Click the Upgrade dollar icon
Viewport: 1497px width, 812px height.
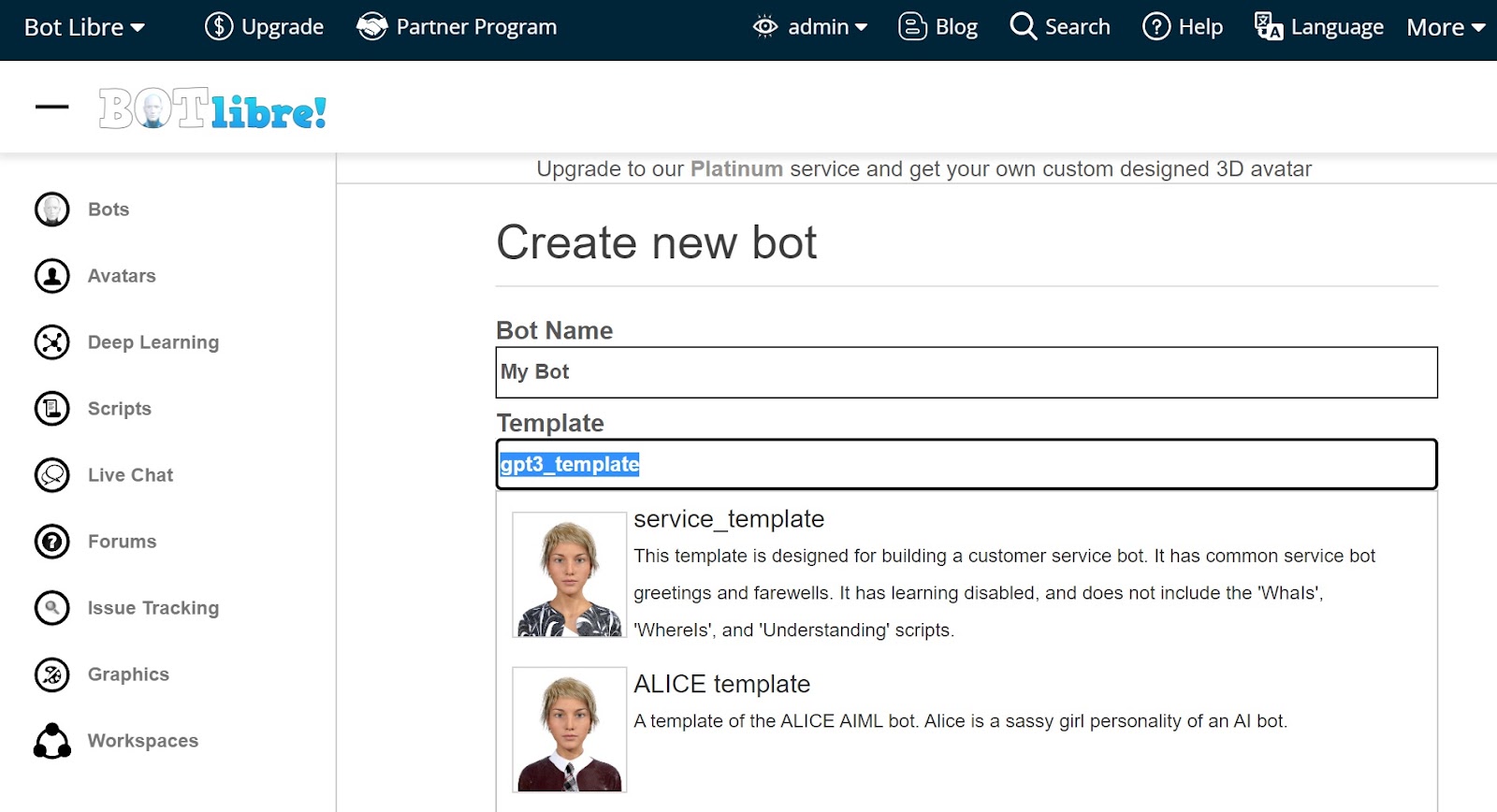click(x=219, y=26)
